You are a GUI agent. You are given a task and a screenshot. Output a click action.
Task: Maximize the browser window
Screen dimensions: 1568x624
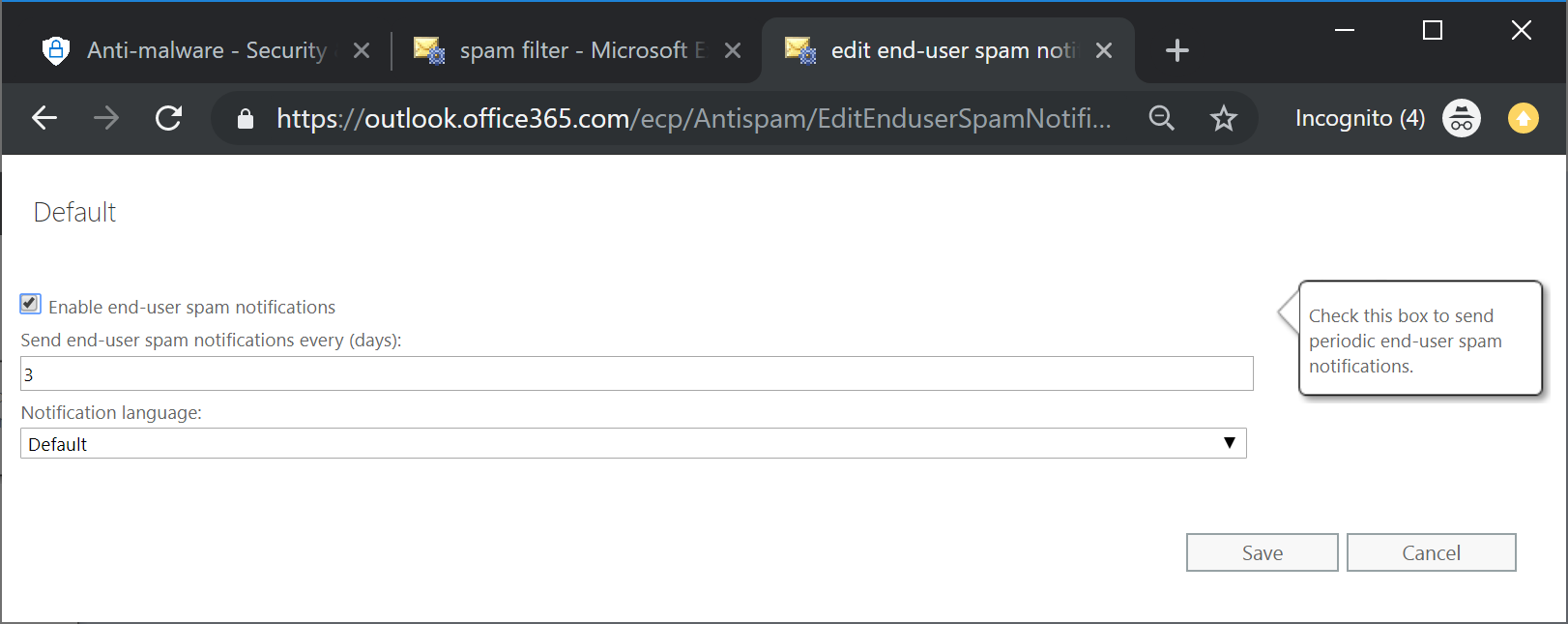(x=1433, y=31)
